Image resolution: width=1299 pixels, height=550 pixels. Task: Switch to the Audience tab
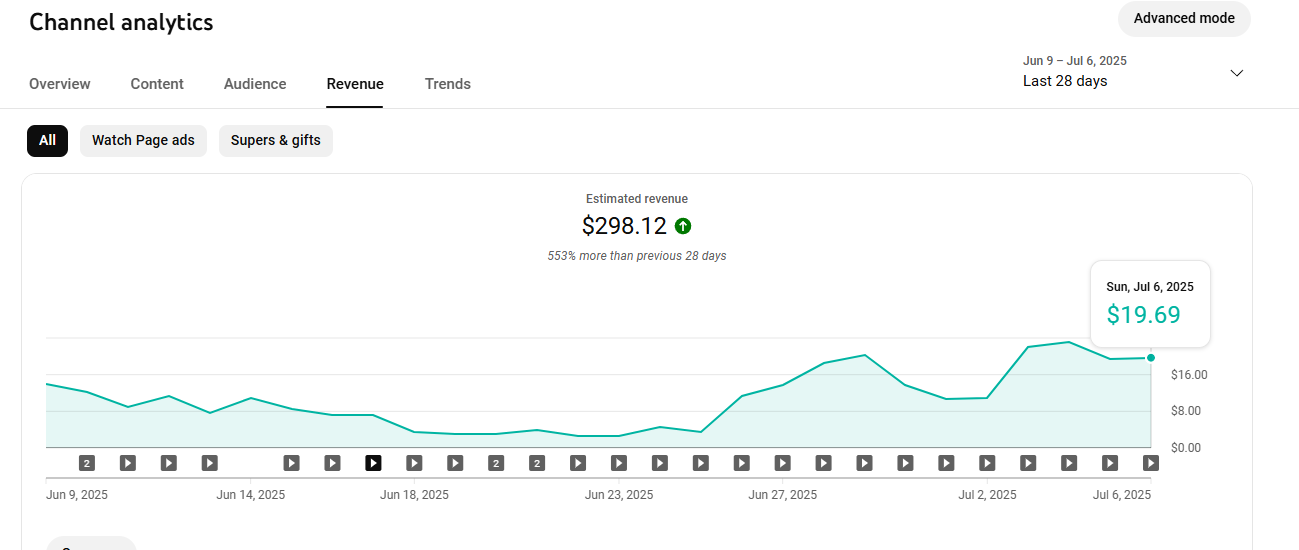[255, 84]
